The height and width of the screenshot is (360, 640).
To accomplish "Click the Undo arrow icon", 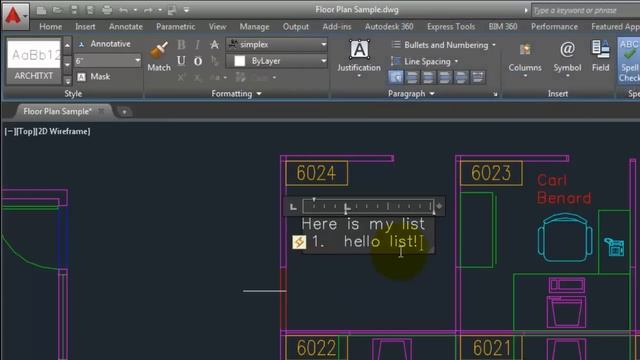I will click(123, 10).
